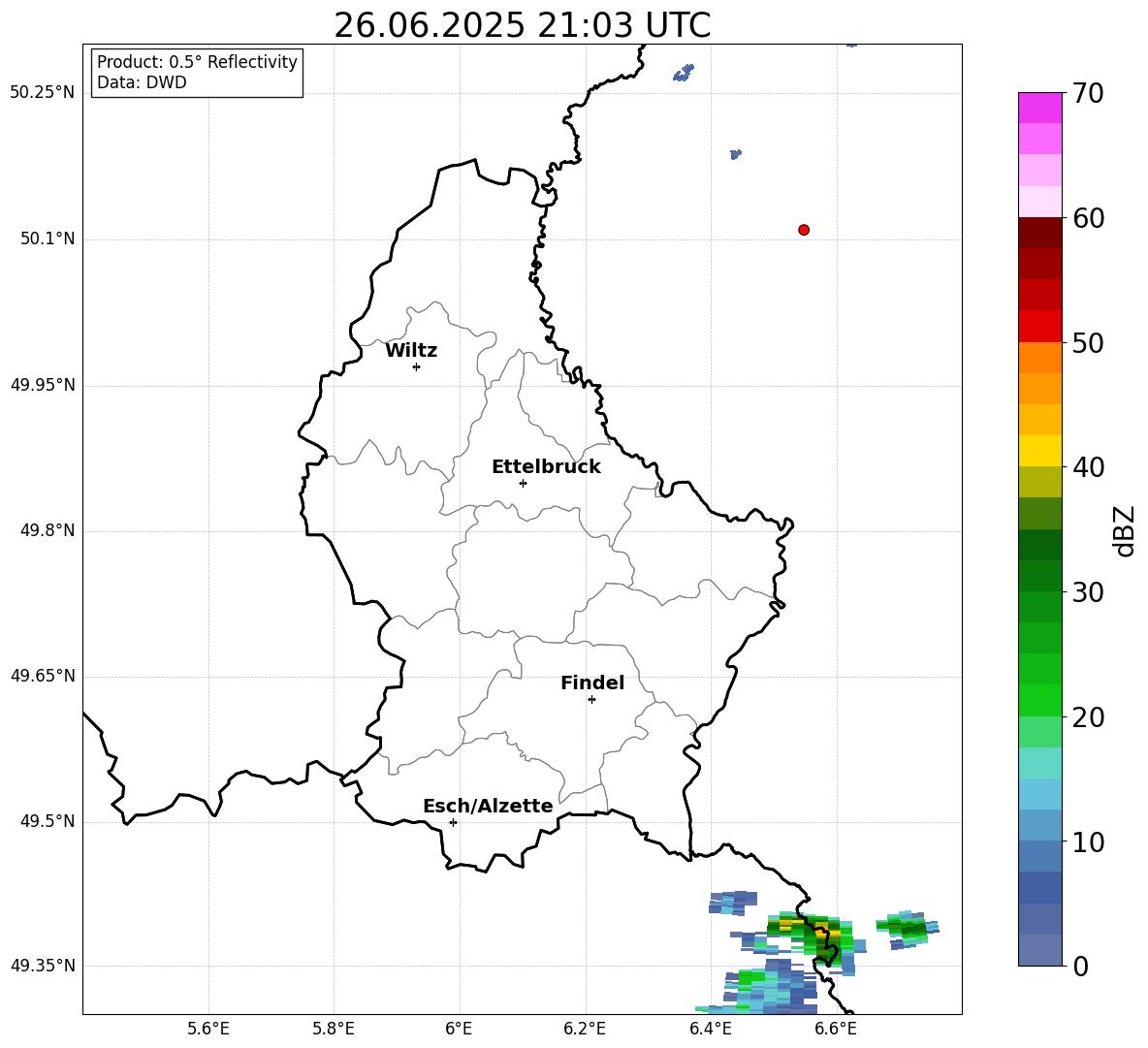Click the colorbar tick label 40
The image size is (1148, 1048).
pos(1088,467)
